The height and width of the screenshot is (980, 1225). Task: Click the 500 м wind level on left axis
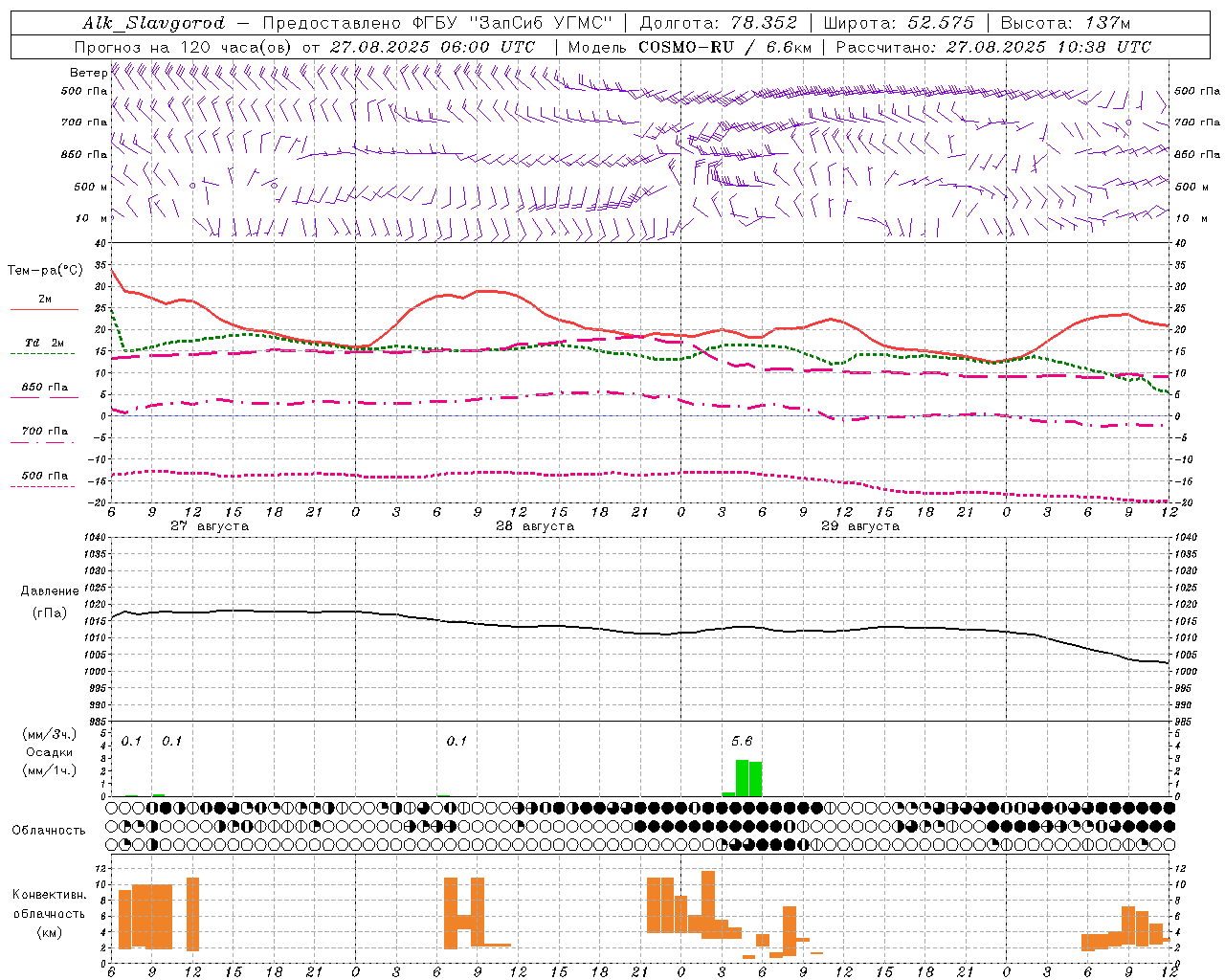click(91, 188)
